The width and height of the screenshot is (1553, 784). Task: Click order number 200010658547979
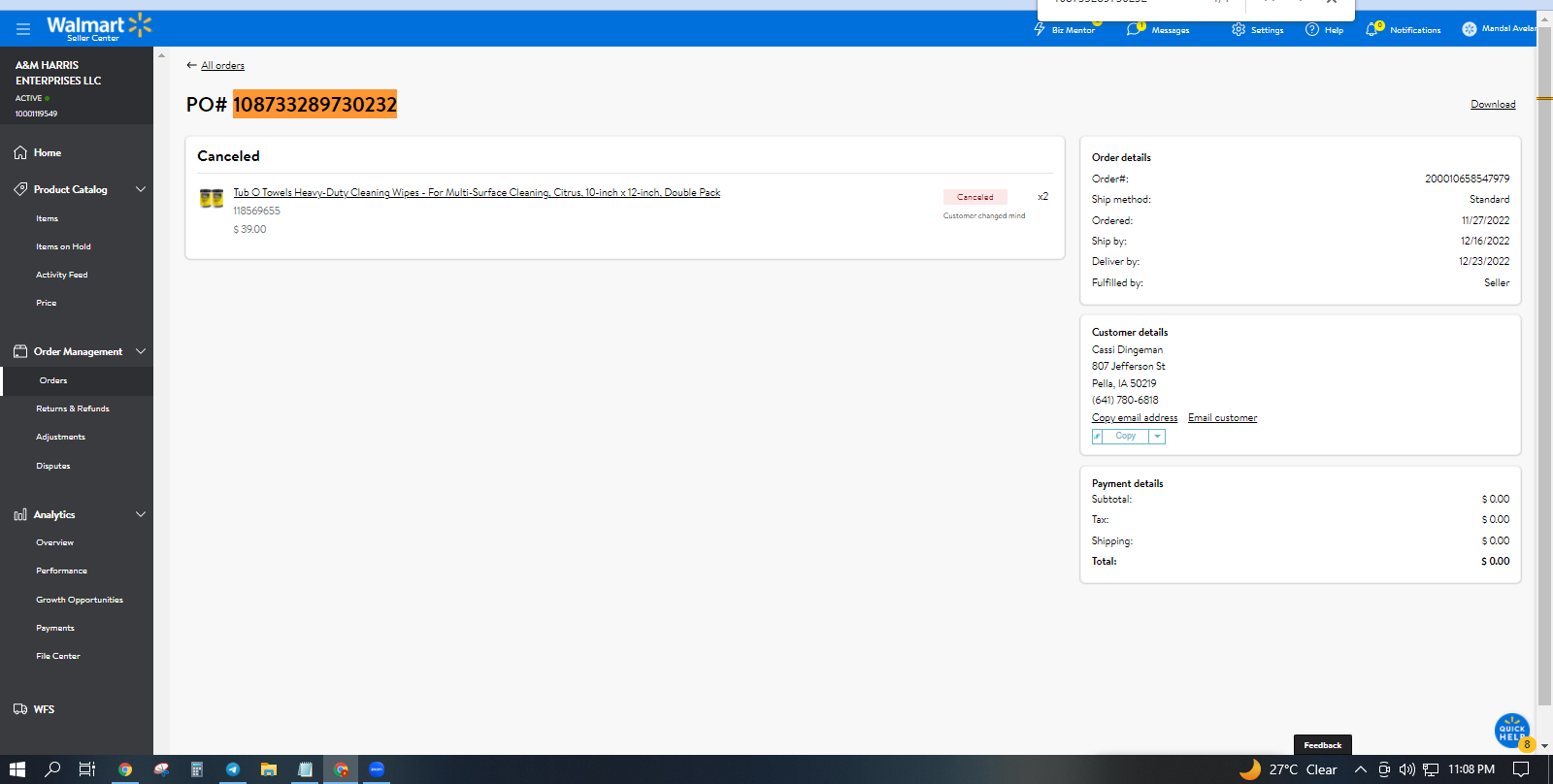(x=1467, y=179)
